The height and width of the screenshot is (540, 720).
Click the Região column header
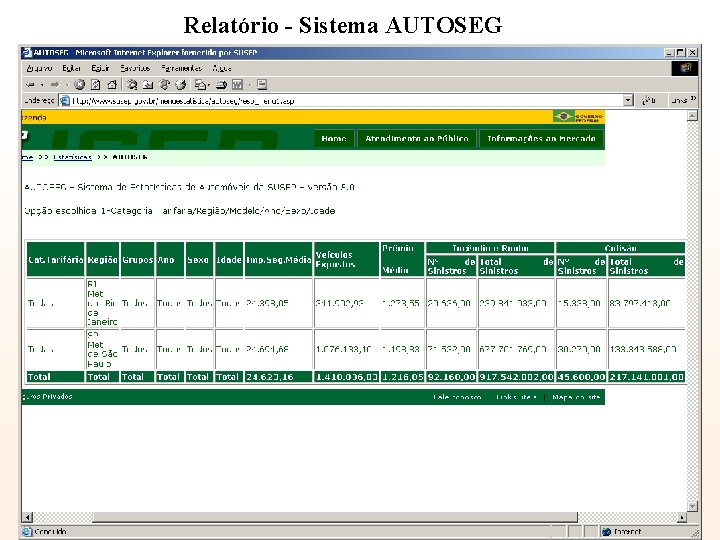102,259
